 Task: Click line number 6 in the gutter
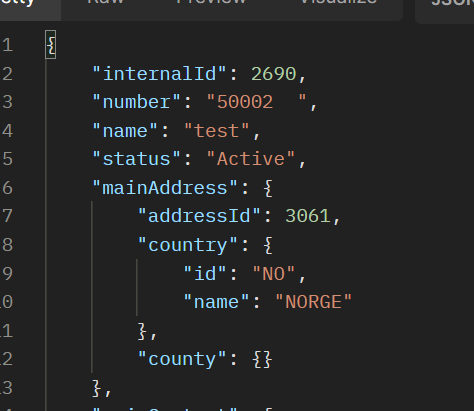point(7,188)
